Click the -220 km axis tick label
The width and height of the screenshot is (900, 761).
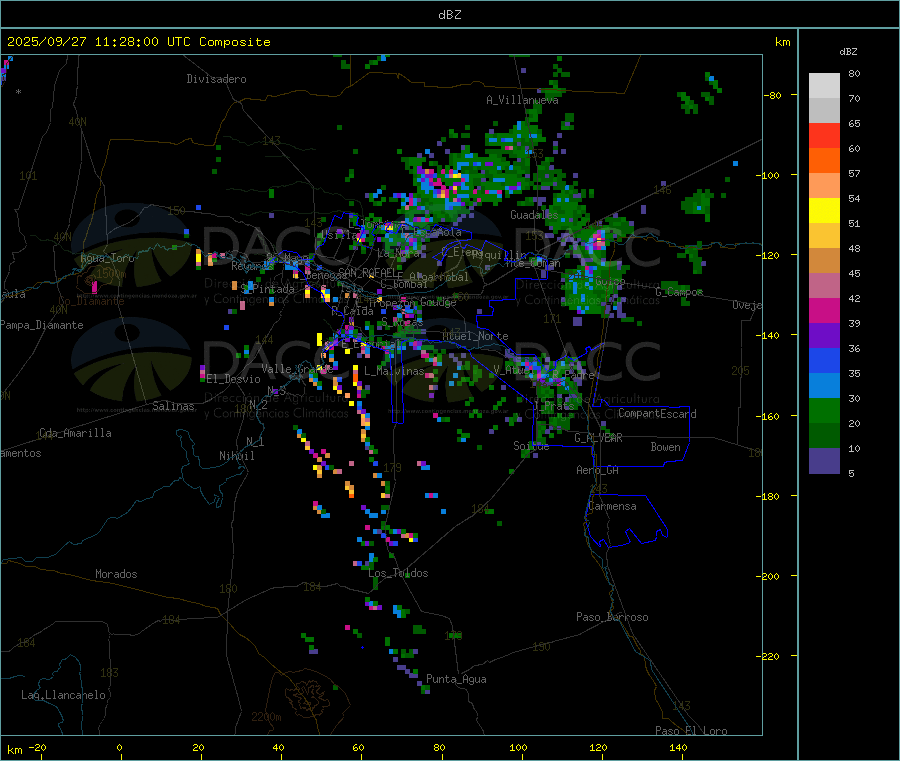coord(769,657)
